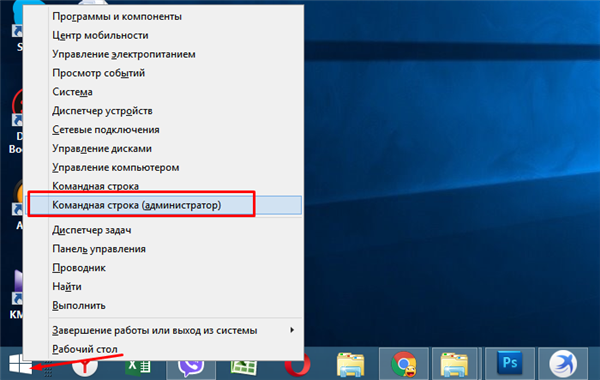Launch Проводник from the menu

coord(164,267)
